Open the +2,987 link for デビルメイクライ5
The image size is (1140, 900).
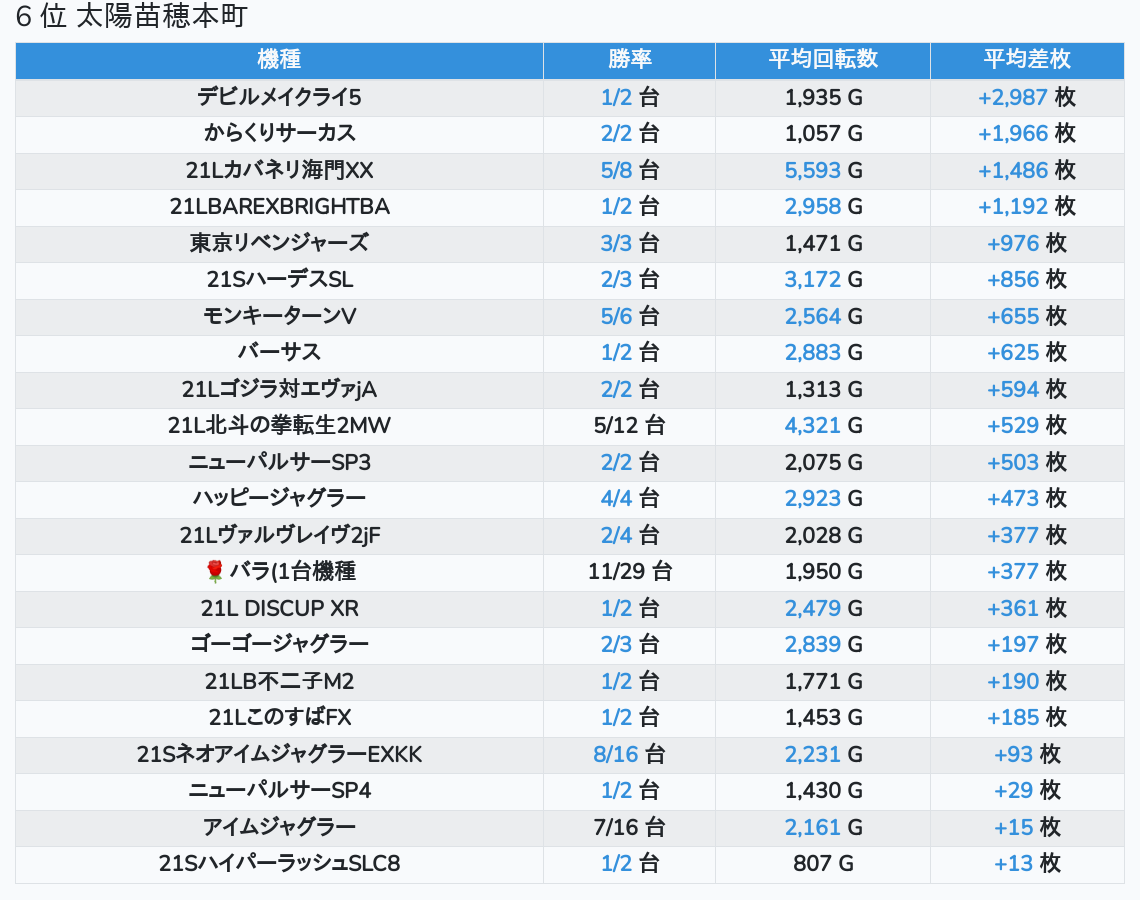[x=1012, y=97]
